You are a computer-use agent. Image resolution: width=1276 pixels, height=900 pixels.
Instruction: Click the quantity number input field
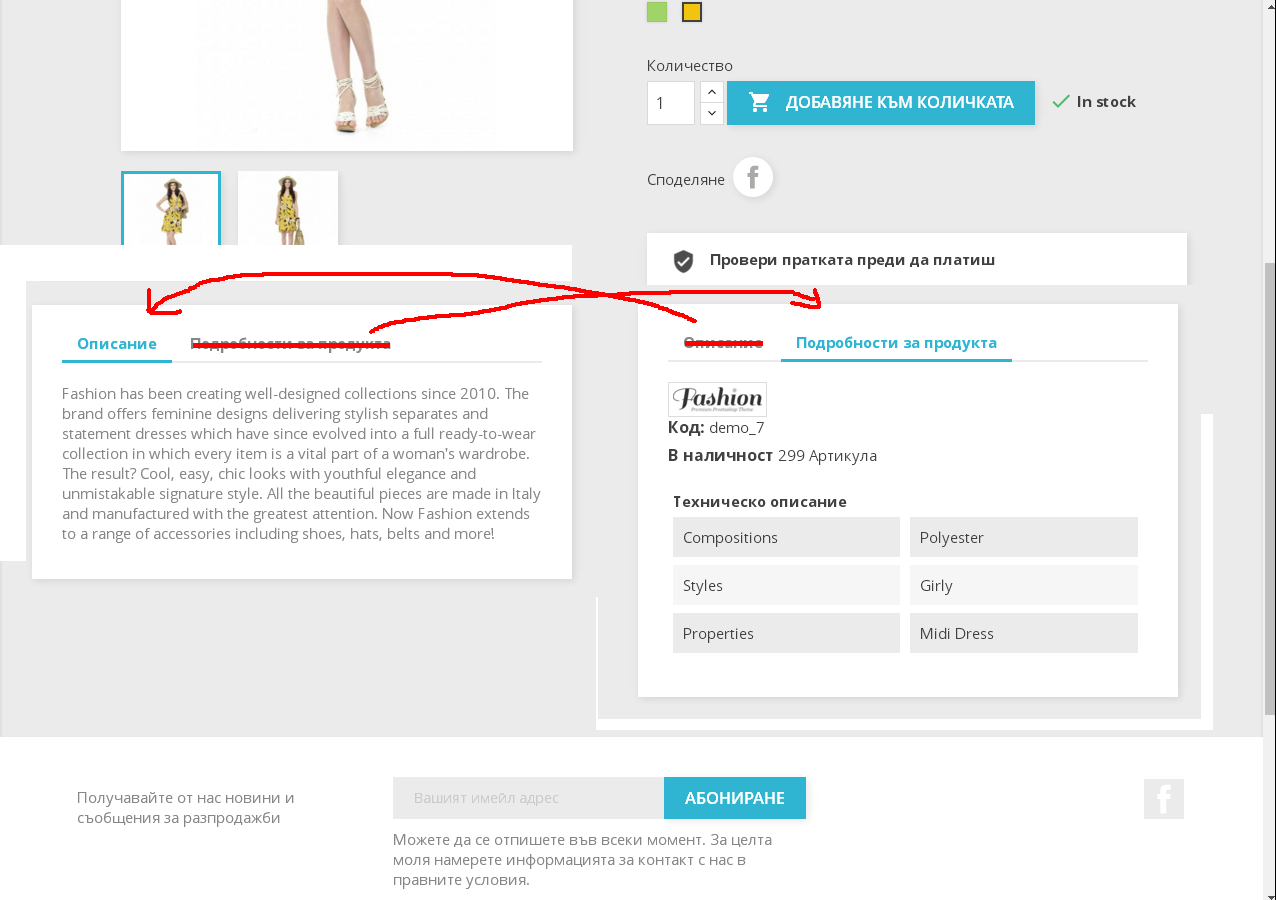[x=671, y=103]
